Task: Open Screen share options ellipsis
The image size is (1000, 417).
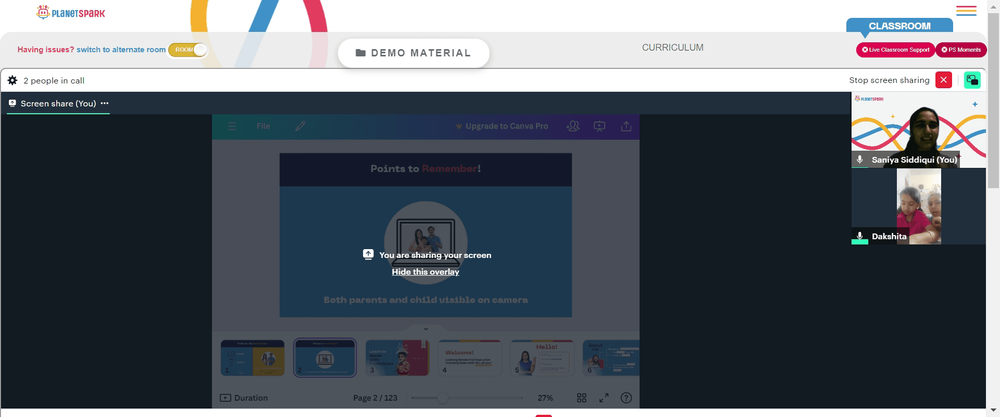Action: pyautogui.click(x=104, y=103)
